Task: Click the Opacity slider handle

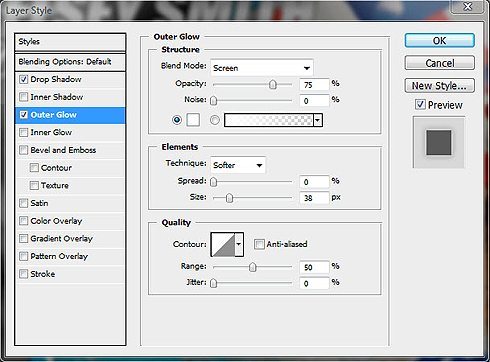Action: coord(273,85)
